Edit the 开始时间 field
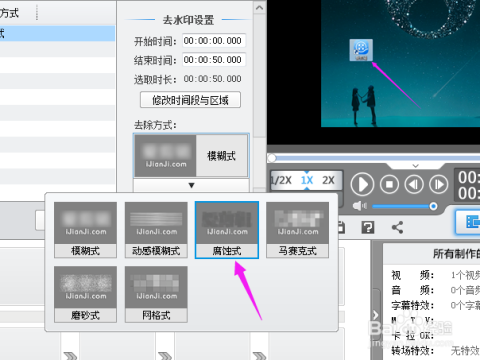The image size is (480, 360). click(x=214, y=41)
